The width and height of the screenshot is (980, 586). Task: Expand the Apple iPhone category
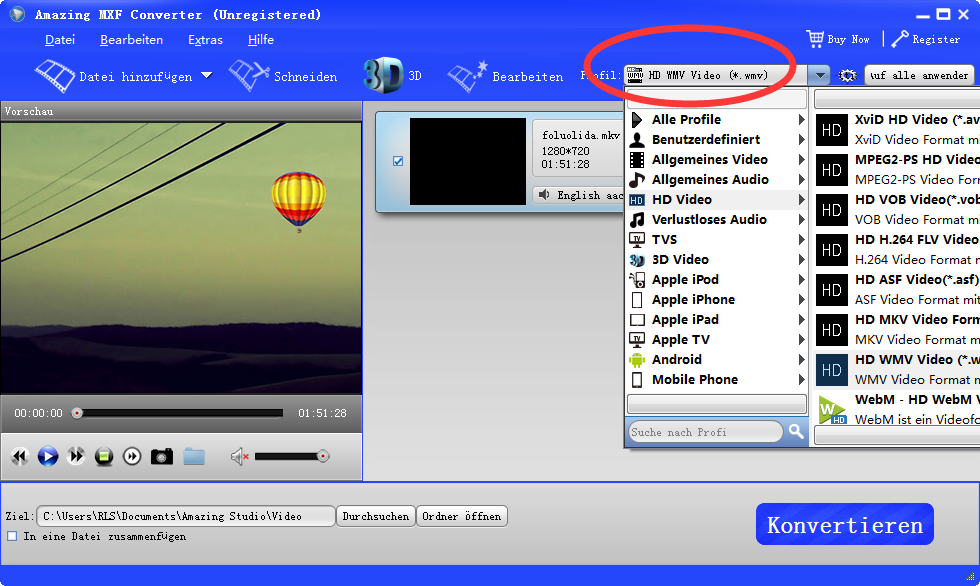(717, 299)
